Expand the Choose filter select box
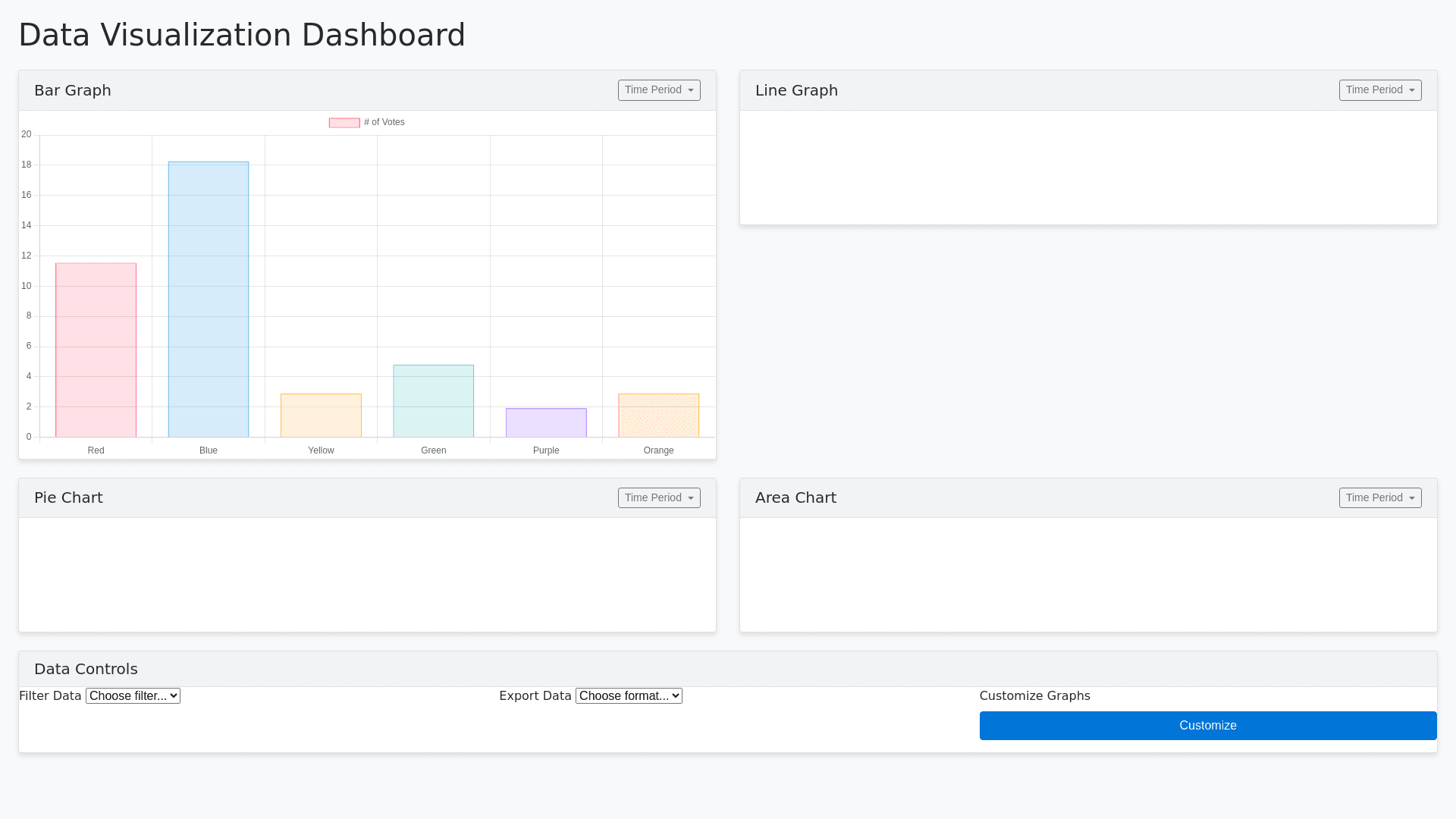 (133, 696)
